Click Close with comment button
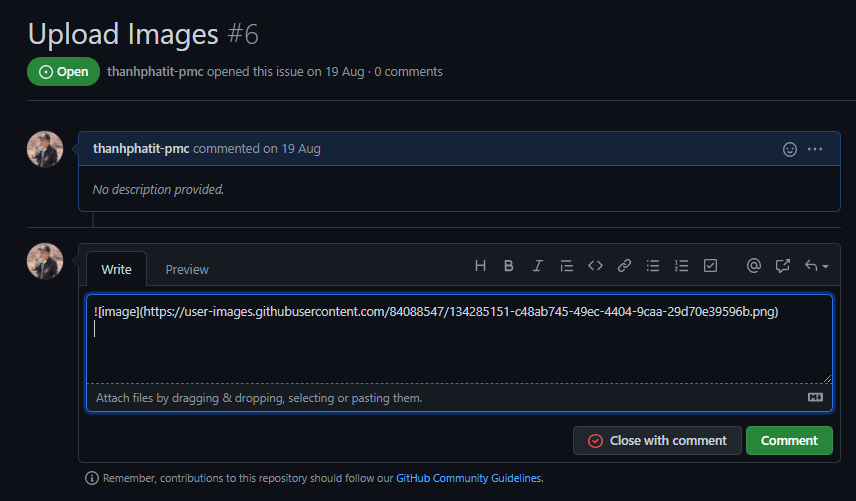Screen dimensions: 856x501 click(x=657, y=440)
